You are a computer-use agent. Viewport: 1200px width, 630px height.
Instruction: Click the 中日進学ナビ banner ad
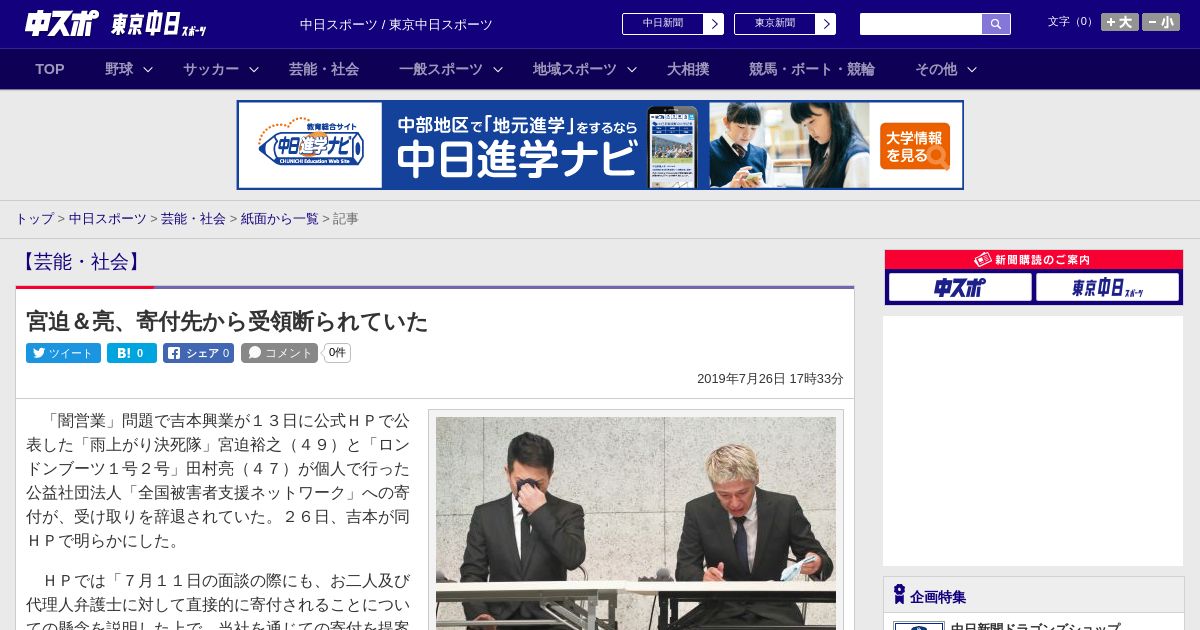600,145
